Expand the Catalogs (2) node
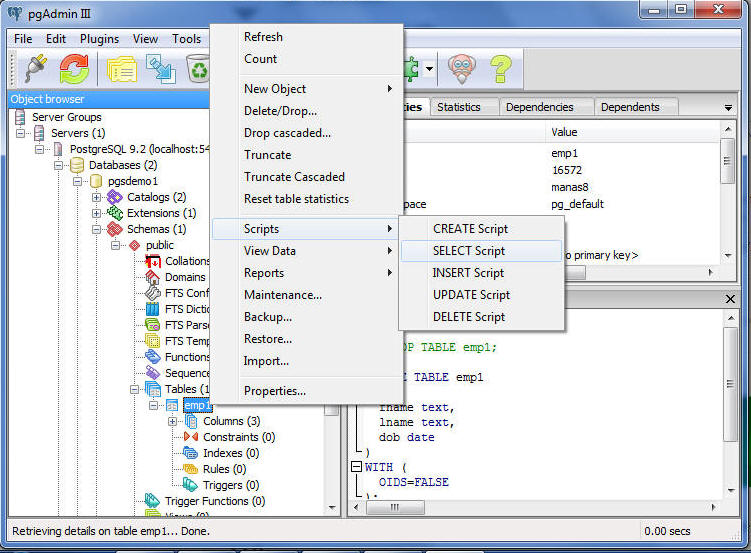The image size is (751, 553). coord(96,197)
